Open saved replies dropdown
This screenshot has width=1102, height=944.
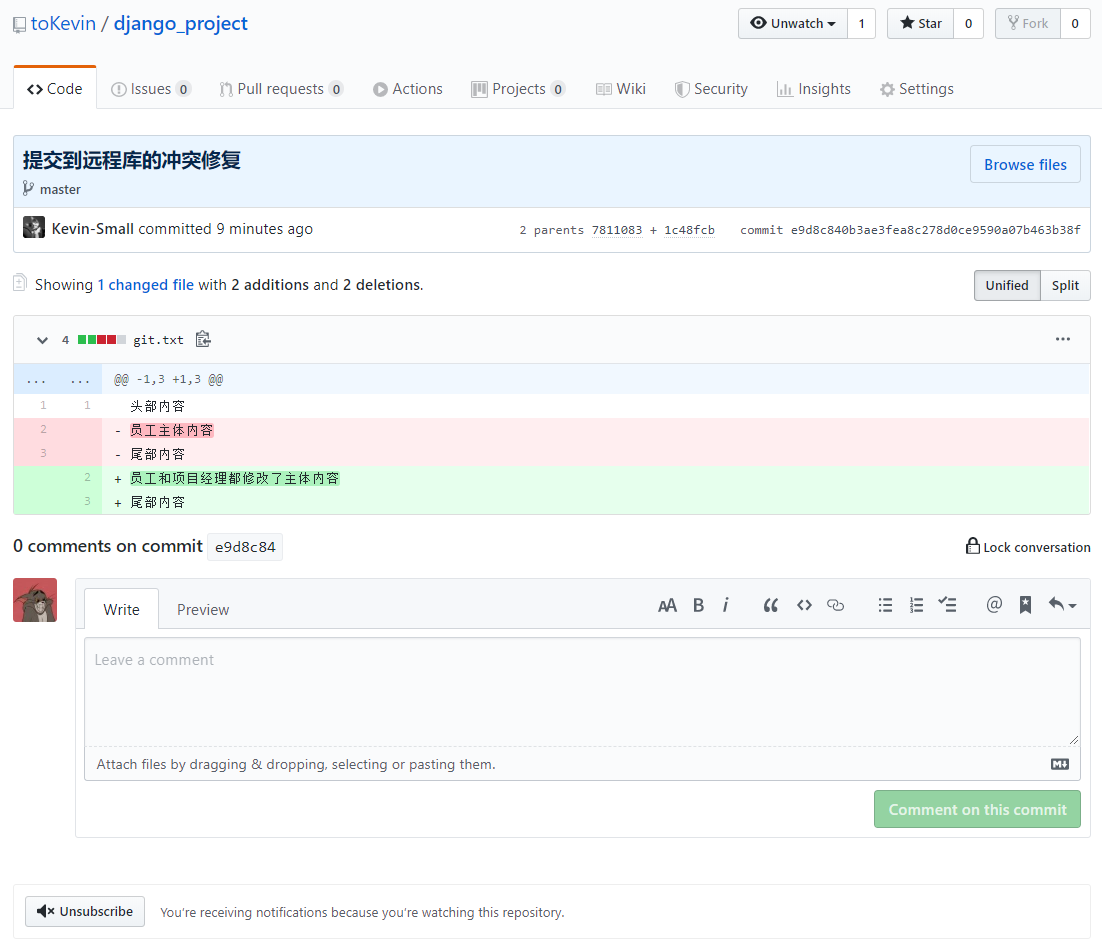pos(1062,604)
